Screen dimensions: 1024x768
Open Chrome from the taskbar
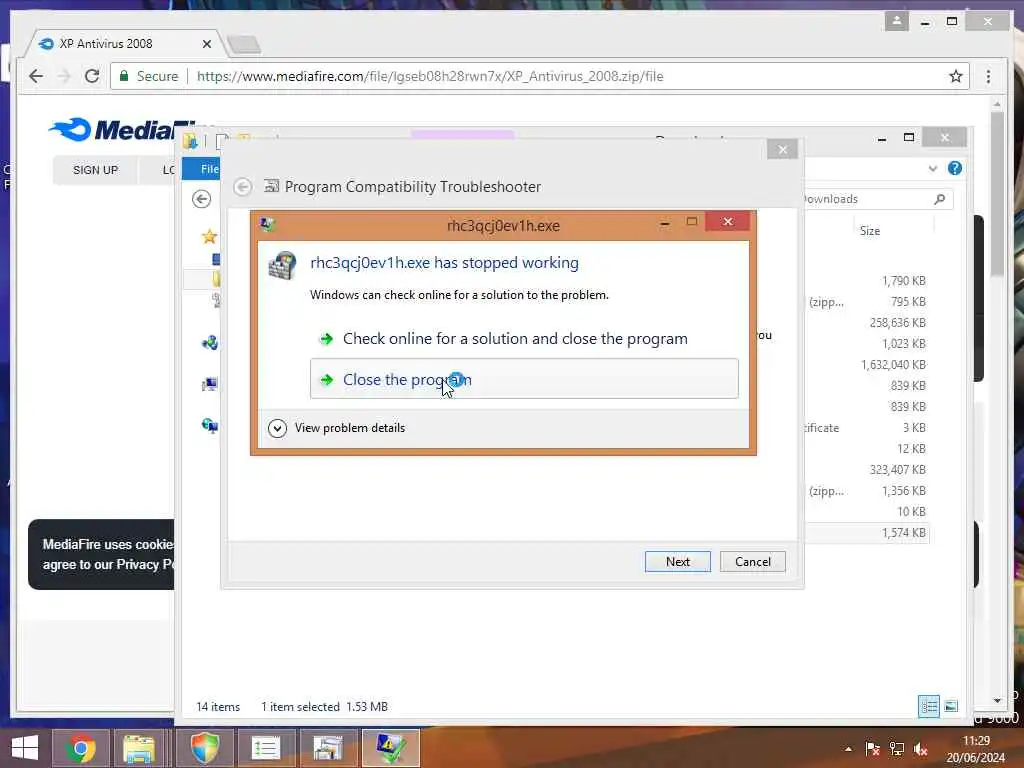(x=80, y=748)
